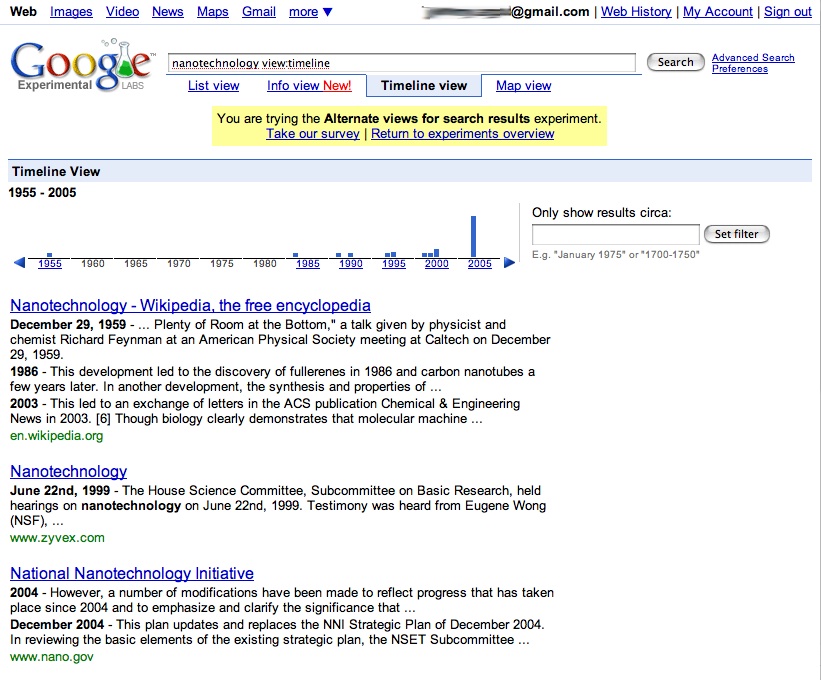Click the right timeline navigation arrow
The height and width of the screenshot is (680, 821).
(x=509, y=262)
